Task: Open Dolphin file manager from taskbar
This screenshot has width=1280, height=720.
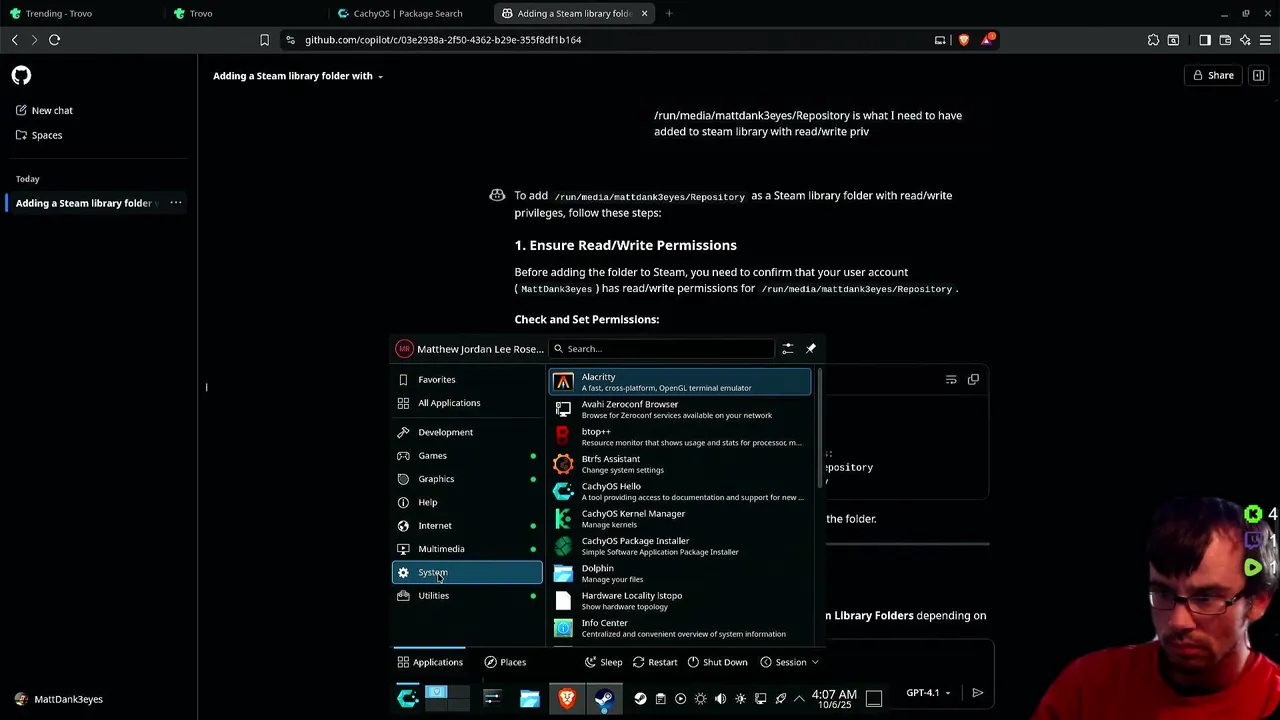Action: click(x=529, y=698)
